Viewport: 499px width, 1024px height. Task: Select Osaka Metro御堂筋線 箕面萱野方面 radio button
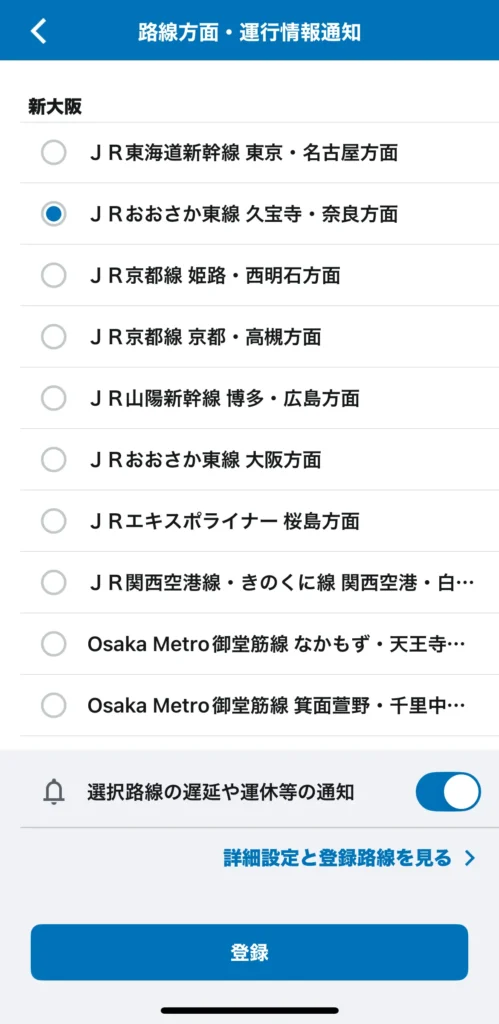pos(54,705)
